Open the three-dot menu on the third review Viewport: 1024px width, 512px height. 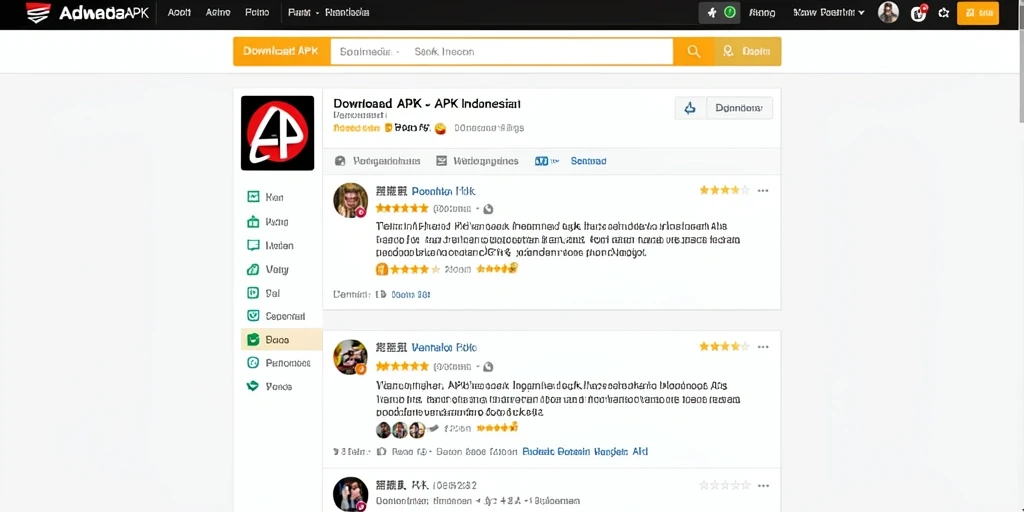(x=763, y=486)
